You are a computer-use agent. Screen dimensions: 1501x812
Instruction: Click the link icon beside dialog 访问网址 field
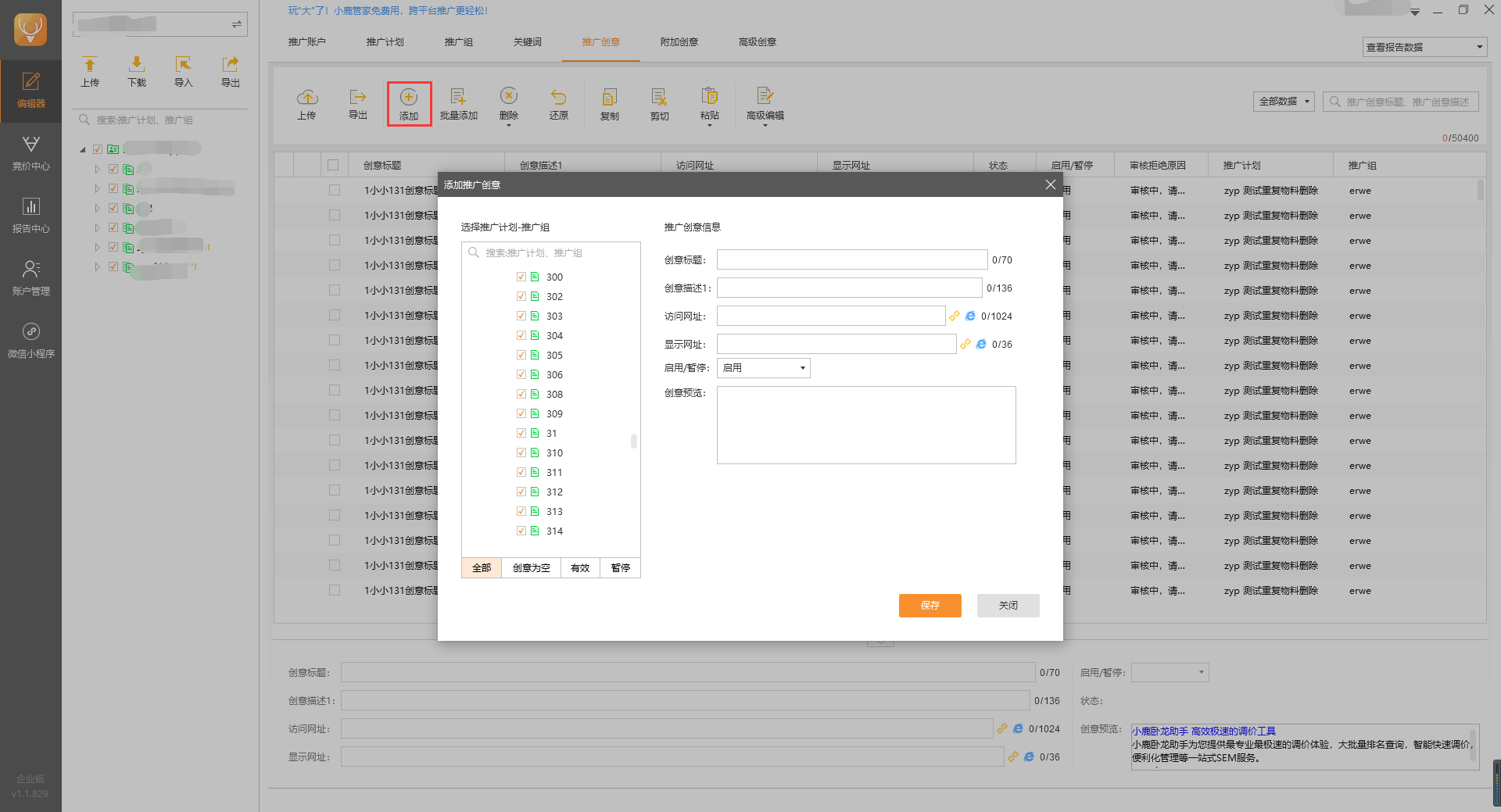point(955,316)
